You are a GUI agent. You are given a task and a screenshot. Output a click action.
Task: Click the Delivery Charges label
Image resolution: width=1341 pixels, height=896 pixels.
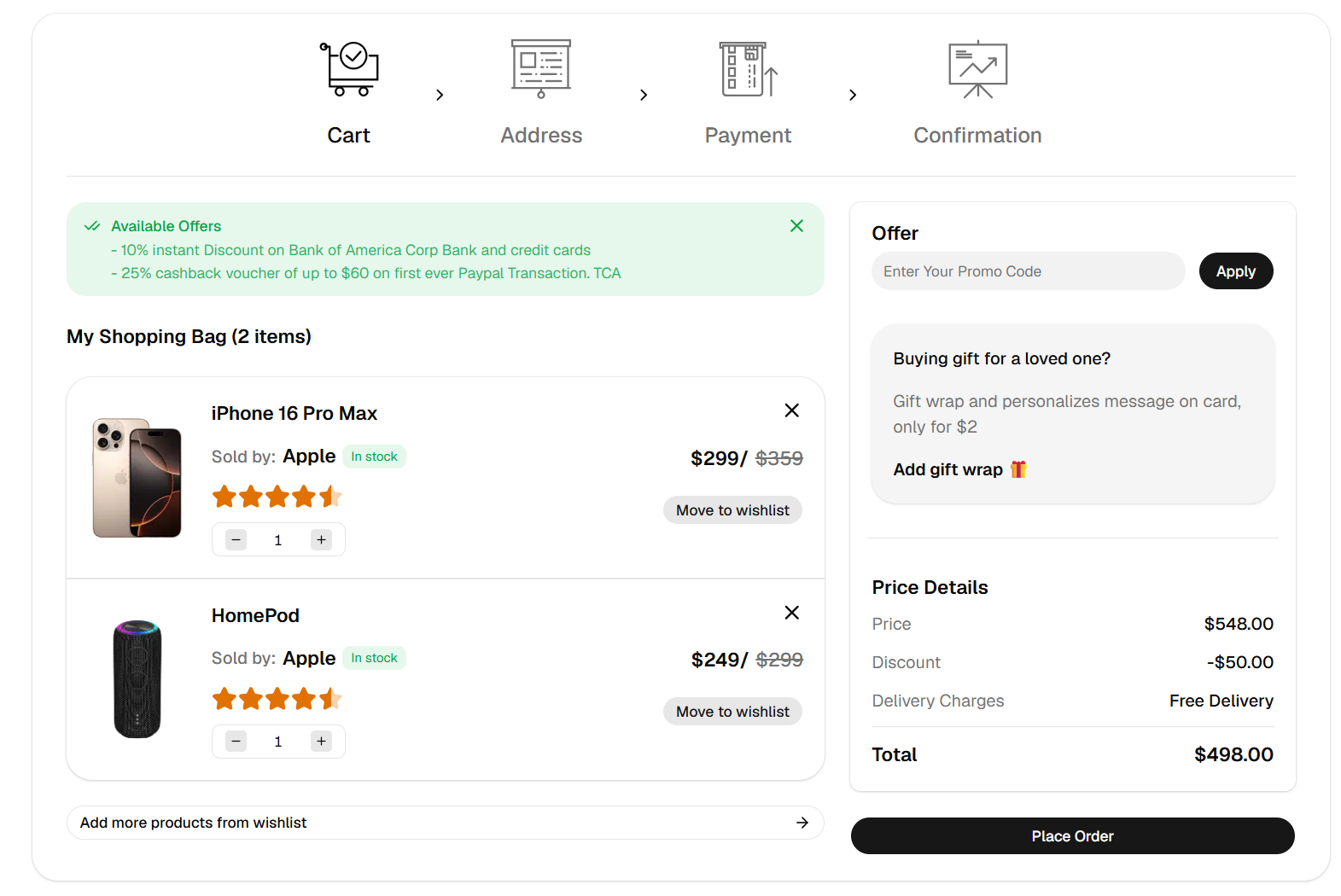938,701
